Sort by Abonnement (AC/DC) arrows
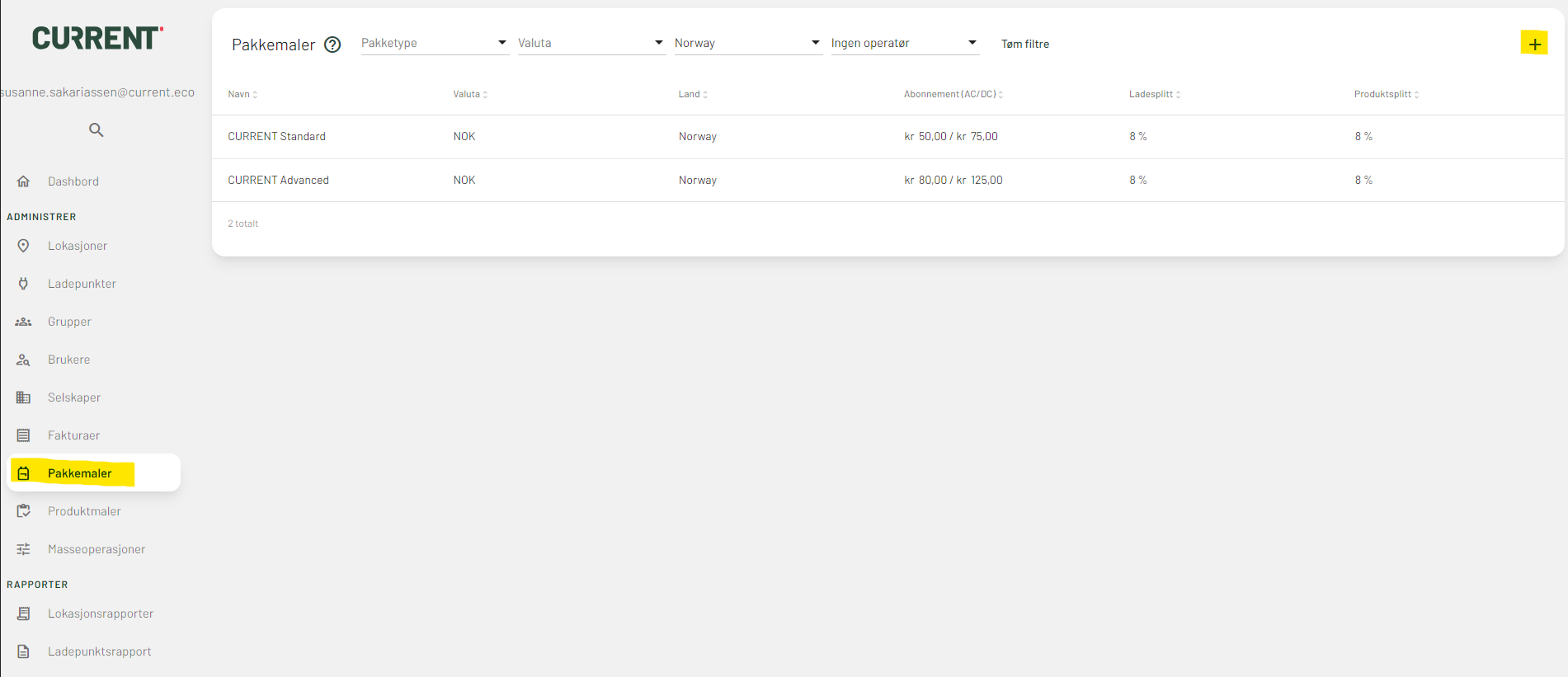1568x677 pixels. pyautogui.click(x=1001, y=95)
